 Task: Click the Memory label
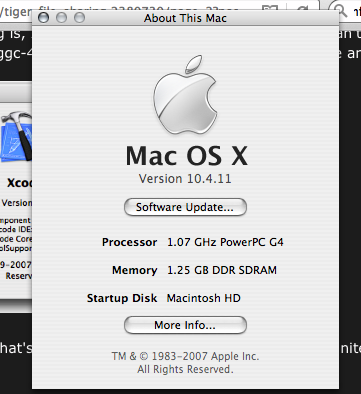[135, 270]
